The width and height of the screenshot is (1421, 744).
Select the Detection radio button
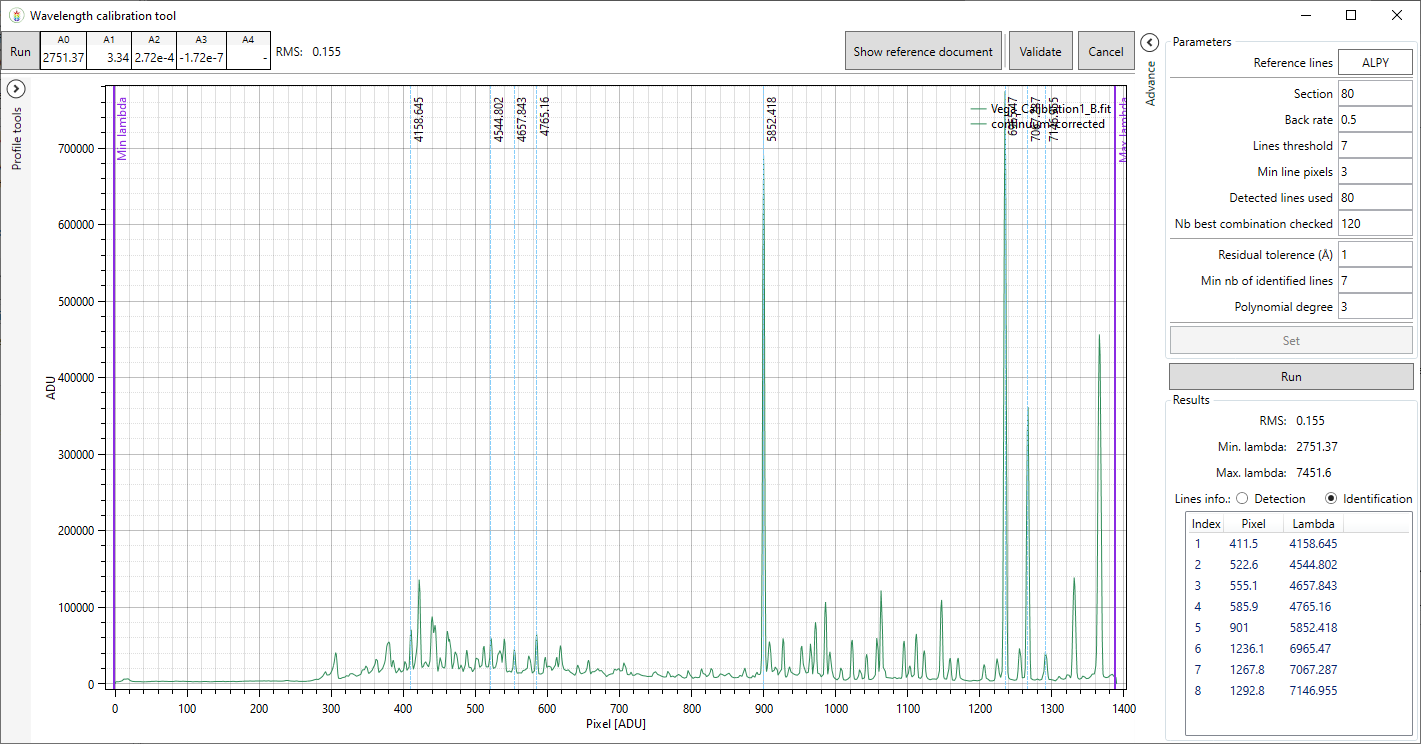tap(1242, 498)
